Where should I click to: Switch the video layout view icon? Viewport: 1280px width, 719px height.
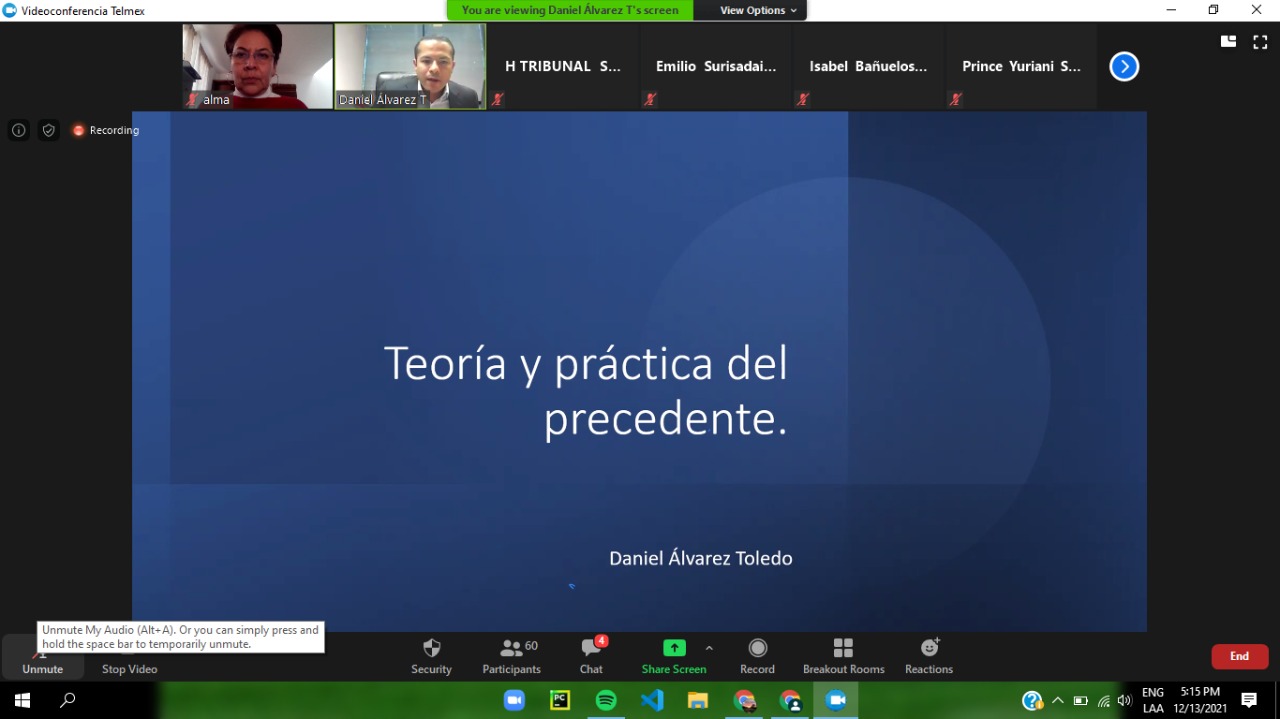pyautogui.click(x=1228, y=42)
